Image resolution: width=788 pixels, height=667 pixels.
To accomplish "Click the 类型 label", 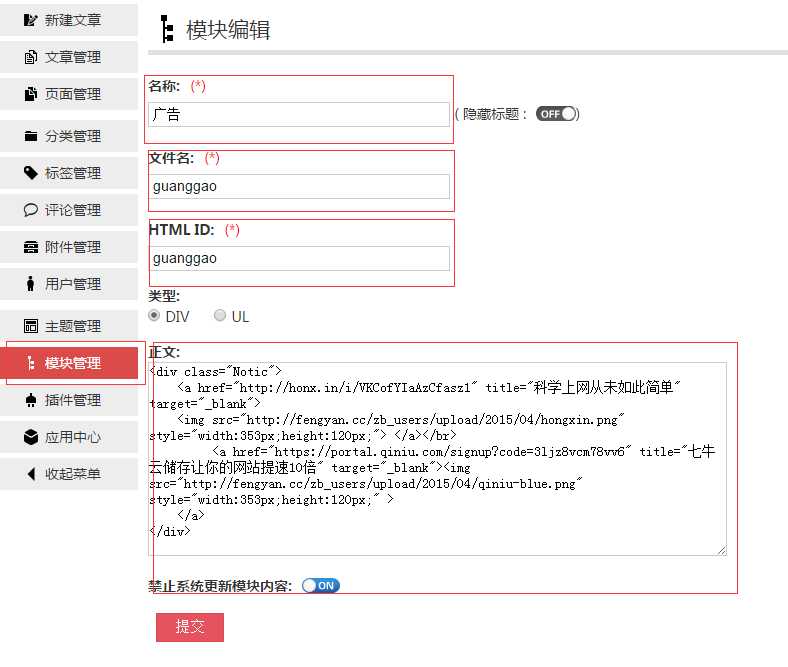I will tap(164, 296).
